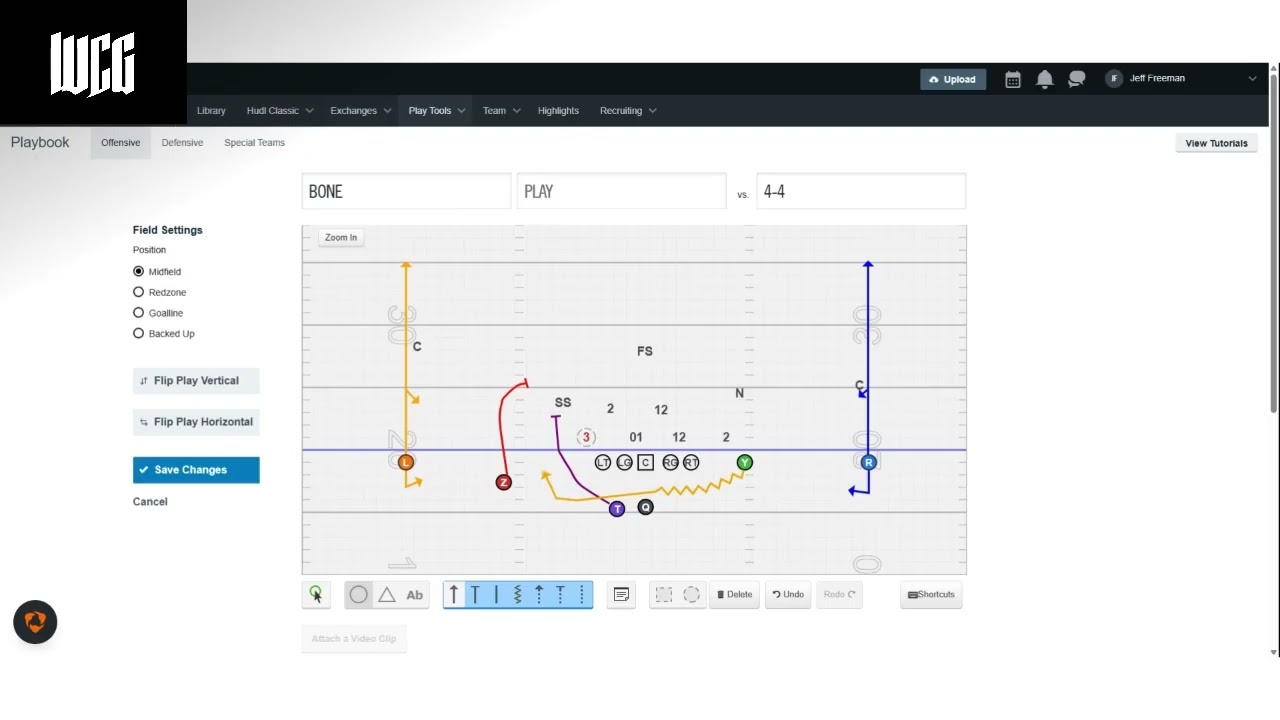This screenshot has width=1280, height=720.
Task: Select the SS defender label
Action: [563, 403]
